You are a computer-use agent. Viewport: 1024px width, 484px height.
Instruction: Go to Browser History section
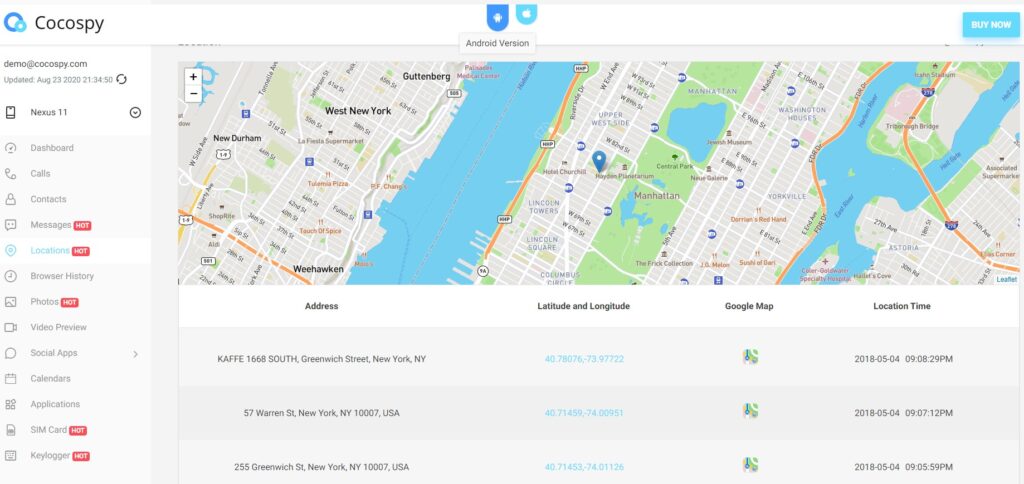[62, 276]
